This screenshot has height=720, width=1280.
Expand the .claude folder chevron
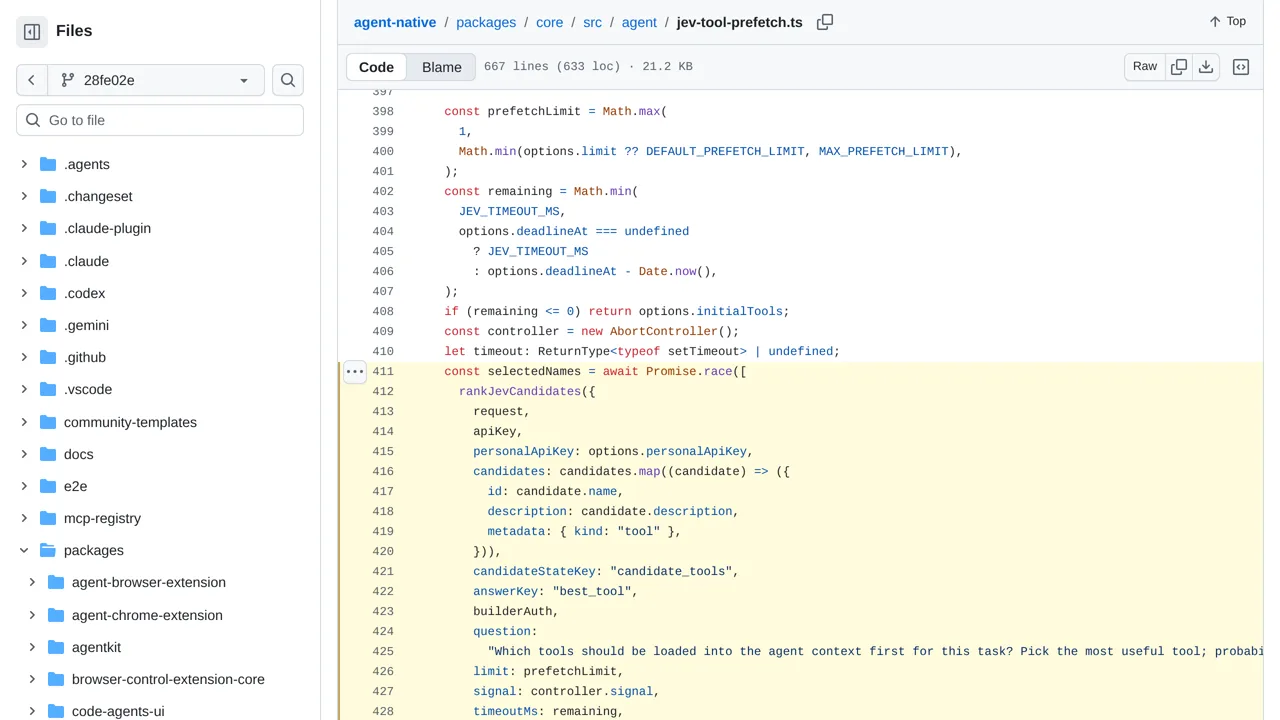pyautogui.click(x=24, y=261)
